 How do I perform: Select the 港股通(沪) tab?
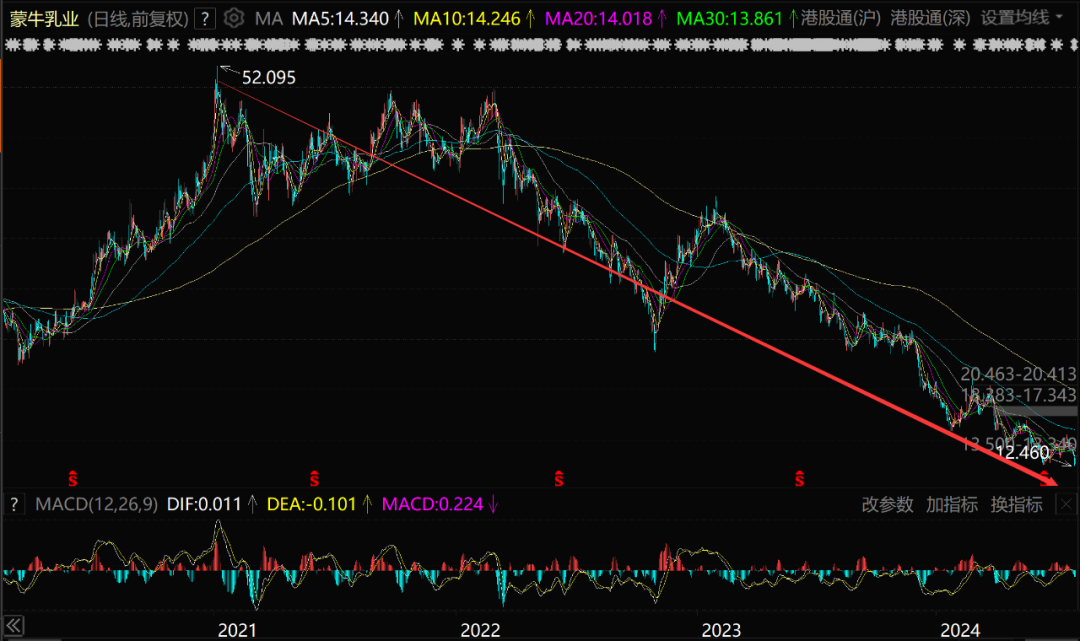pyautogui.click(x=840, y=18)
